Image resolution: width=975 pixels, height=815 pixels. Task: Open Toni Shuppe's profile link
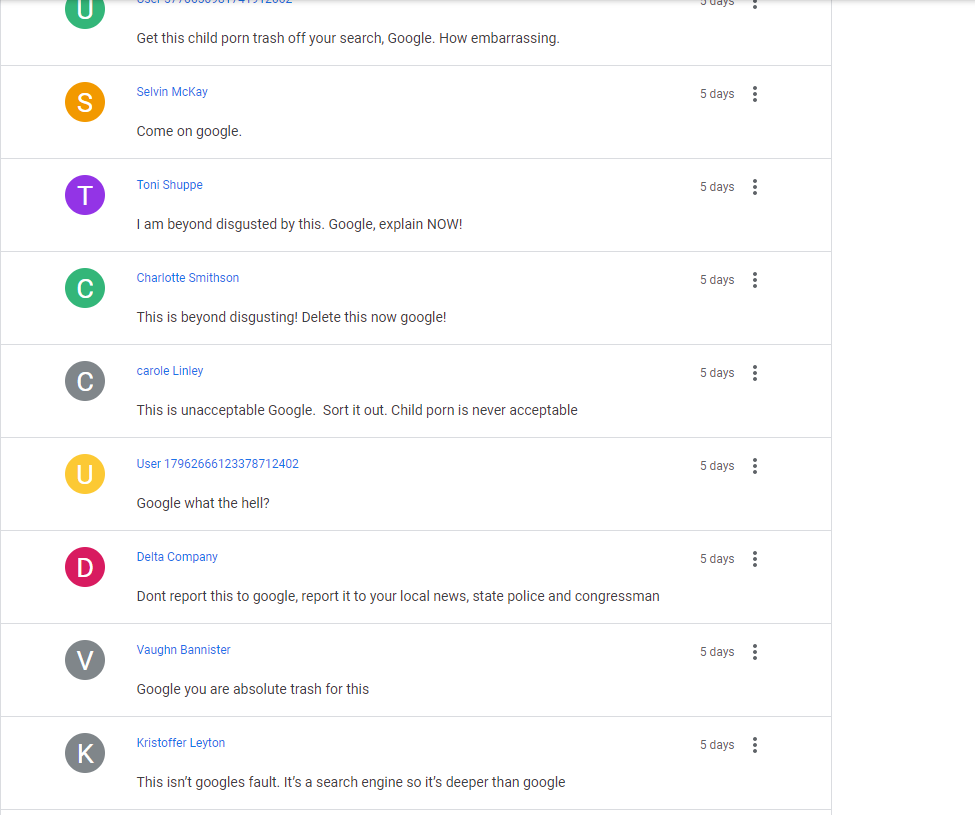pos(170,185)
